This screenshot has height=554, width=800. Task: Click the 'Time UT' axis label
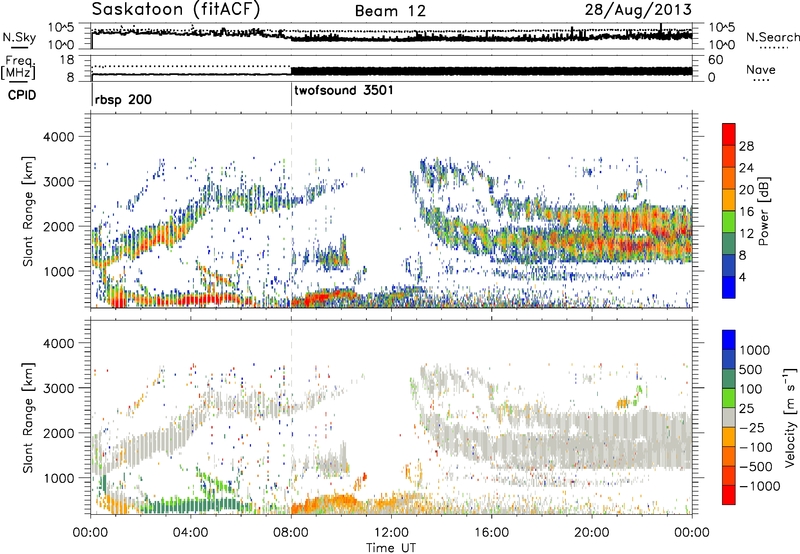click(391, 548)
